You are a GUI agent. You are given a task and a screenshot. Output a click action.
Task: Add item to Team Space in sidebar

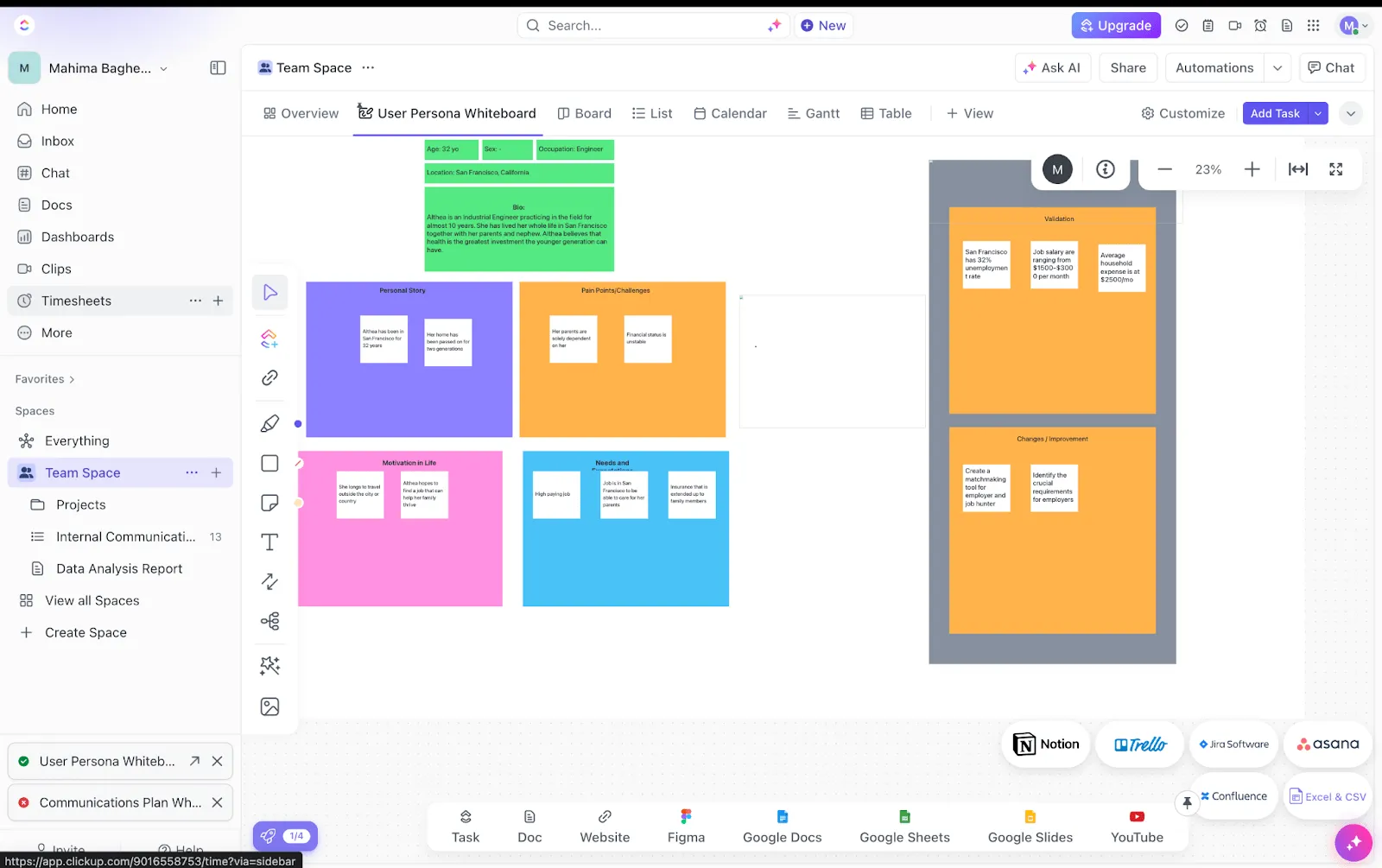click(216, 472)
